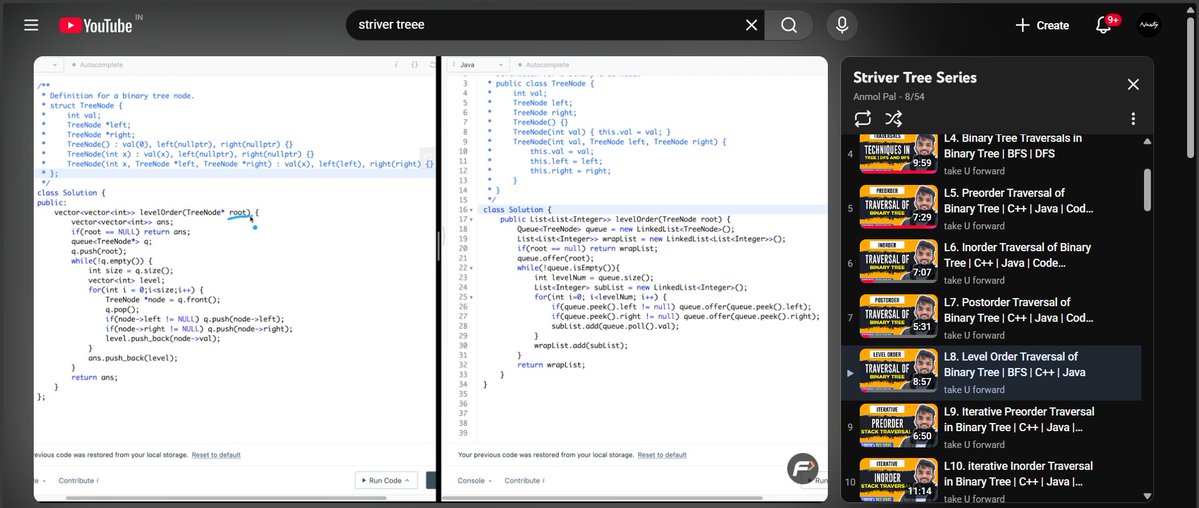
Task: Toggle Autocomplete in the left code editor
Action: coord(97,65)
